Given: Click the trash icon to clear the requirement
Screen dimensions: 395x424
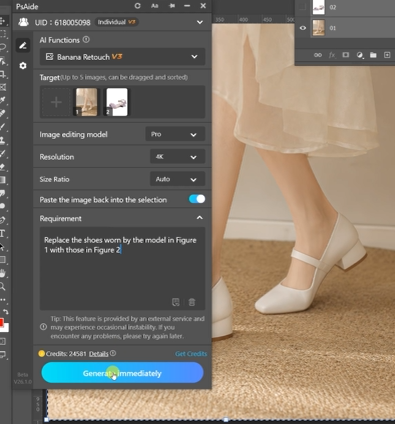Looking at the screenshot, I should point(192,302).
